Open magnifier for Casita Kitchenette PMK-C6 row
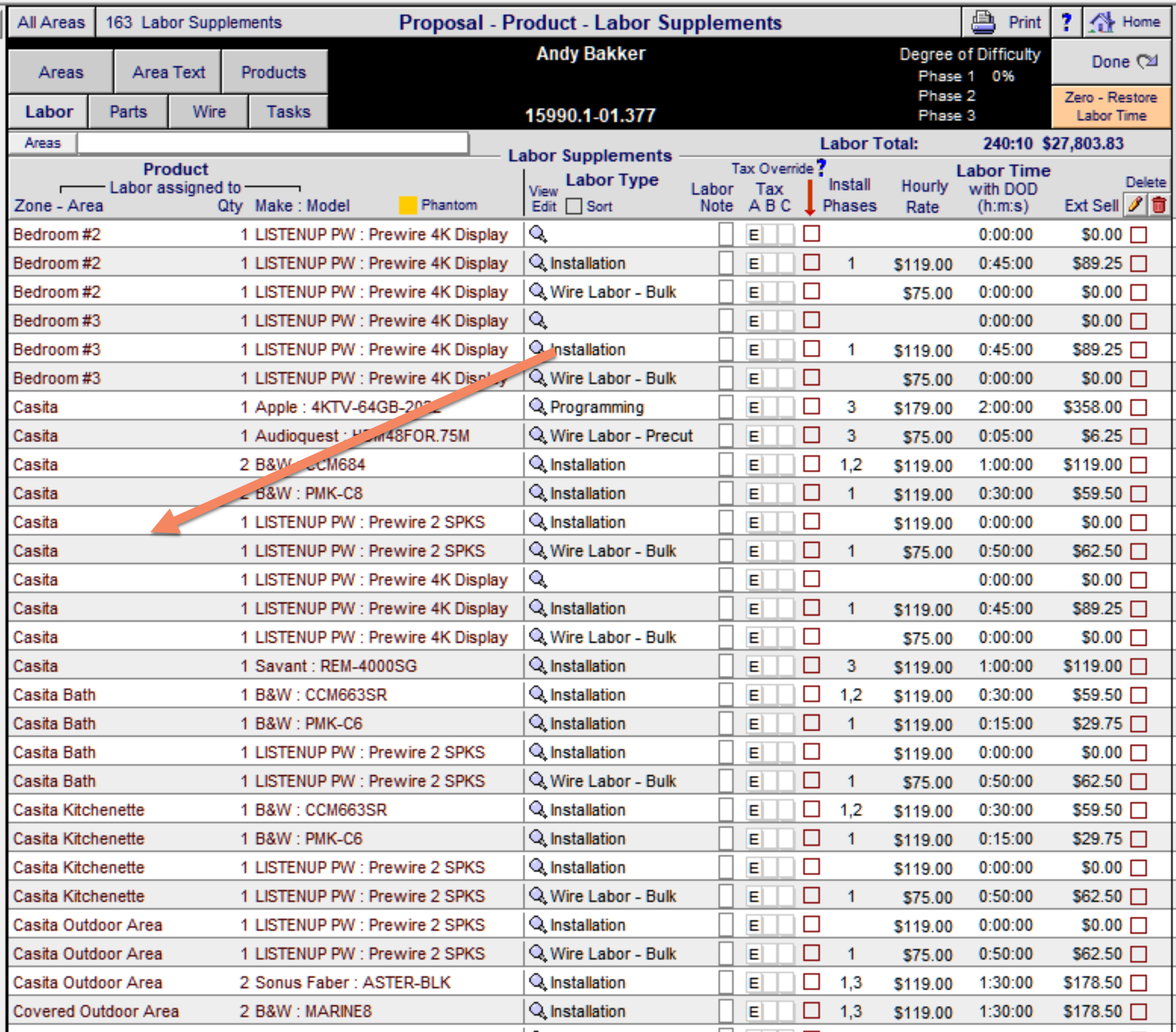Viewport: 1176px width, 1032px height. tap(538, 838)
